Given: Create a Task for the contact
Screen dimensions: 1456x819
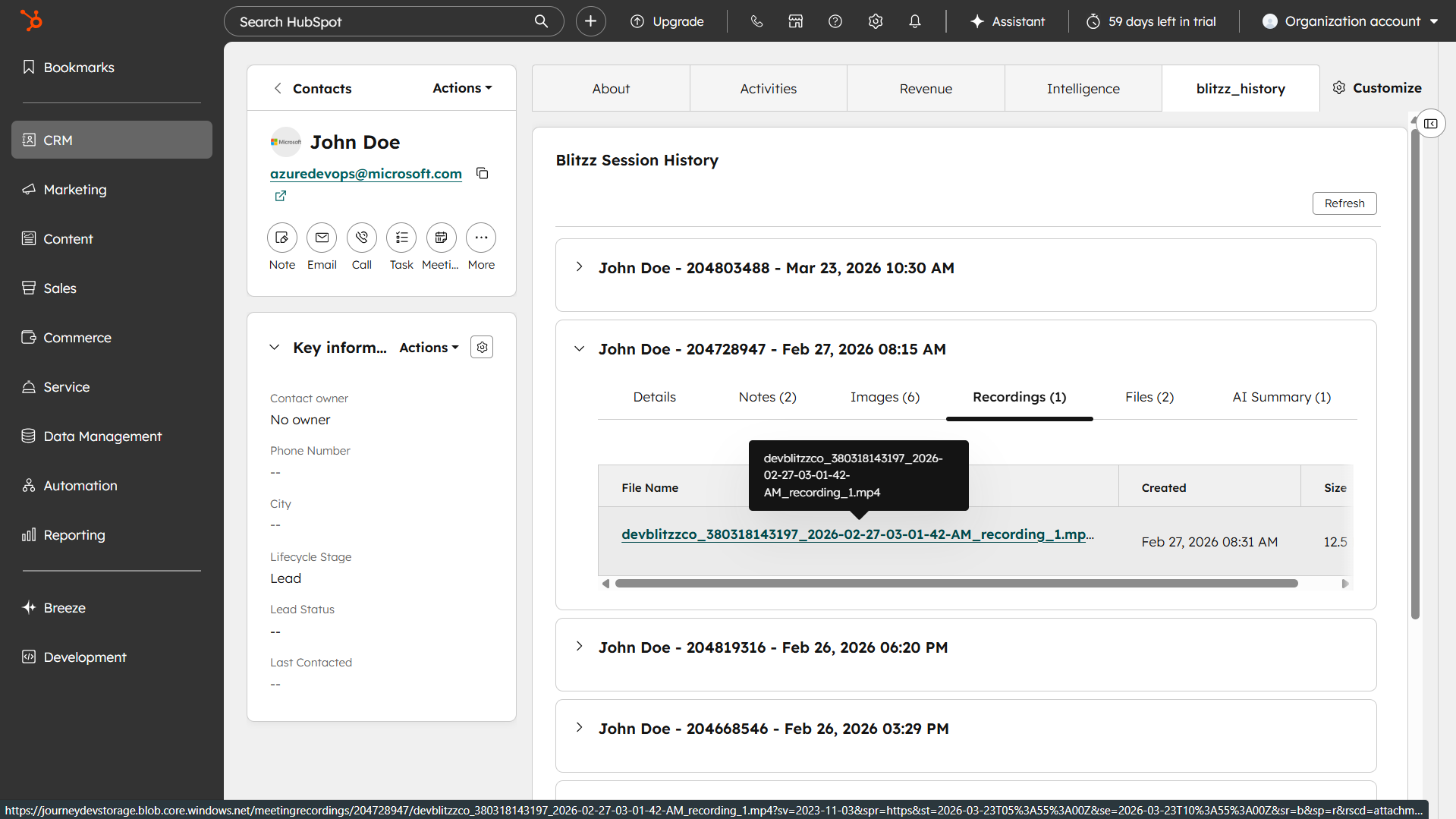Looking at the screenshot, I should pos(401,238).
